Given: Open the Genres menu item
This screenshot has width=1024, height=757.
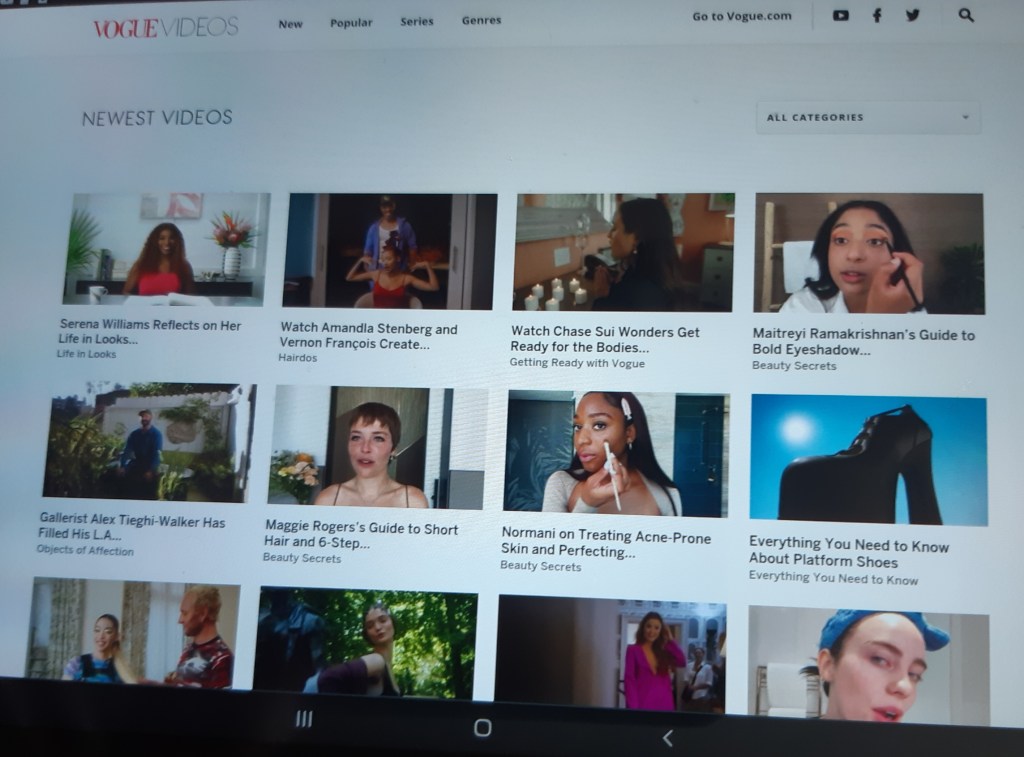Looking at the screenshot, I should tap(481, 20).
